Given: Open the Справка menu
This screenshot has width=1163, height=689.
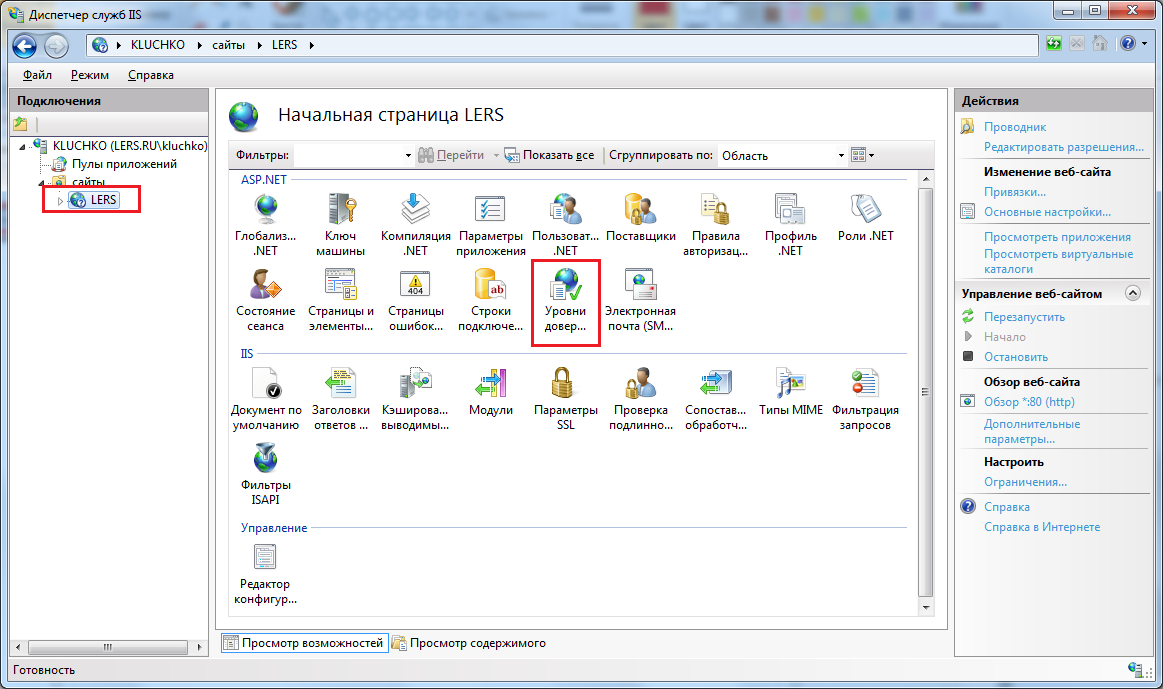Looking at the screenshot, I should [x=151, y=75].
